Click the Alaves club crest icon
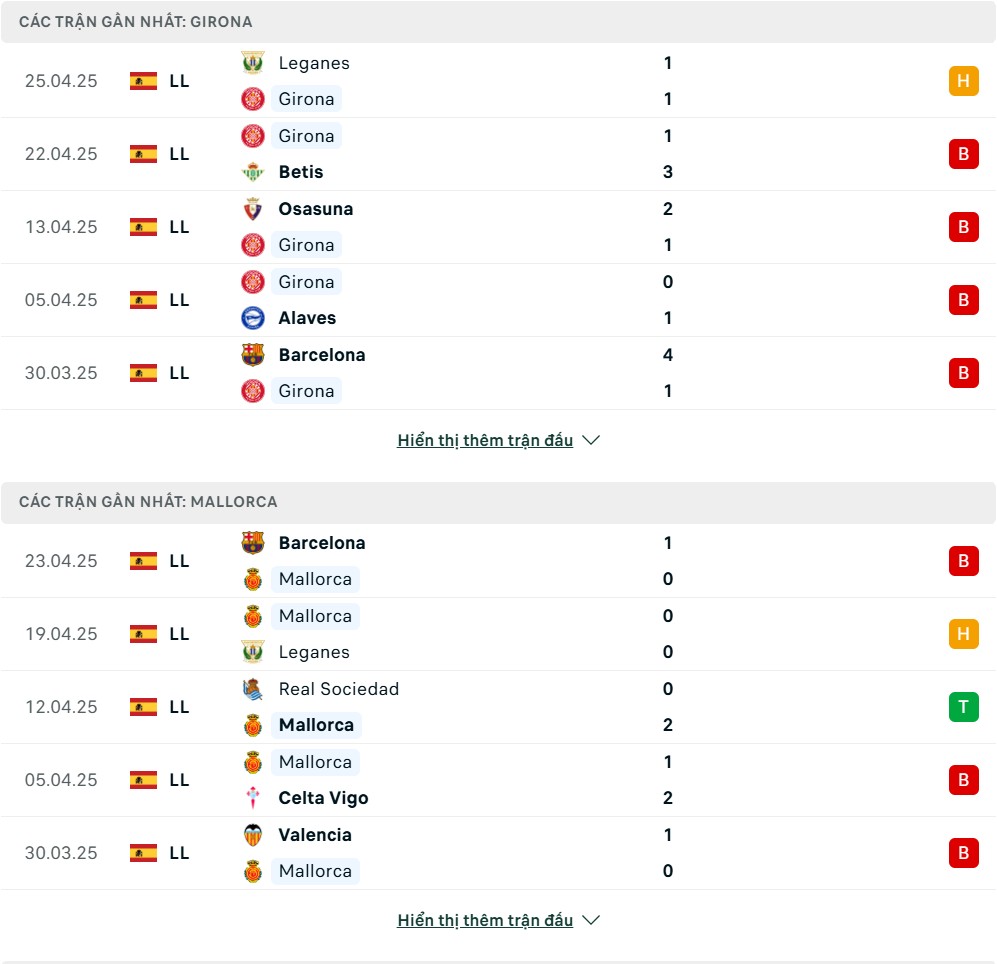Image resolution: width=997 pixels, height=964 pixels. (x=252, y=318)
